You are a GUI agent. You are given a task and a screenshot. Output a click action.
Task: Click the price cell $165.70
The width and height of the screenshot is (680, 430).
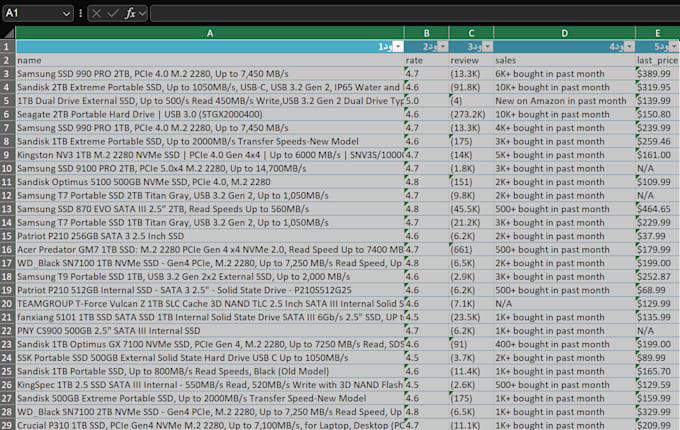657,371
